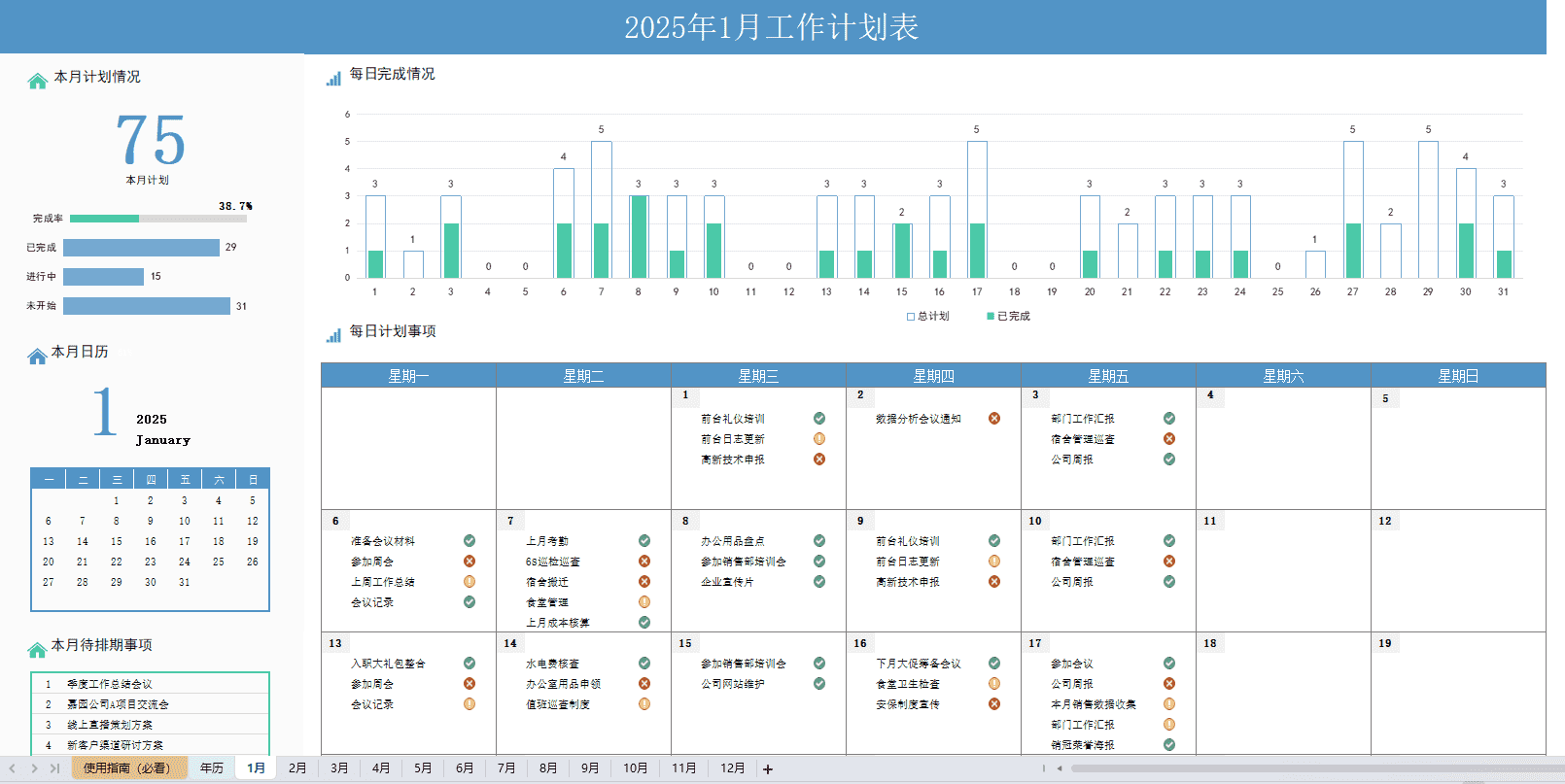Click the green check status for 办公用品盘点
Screen dimensions: 1565x784
tap(819, 541)
